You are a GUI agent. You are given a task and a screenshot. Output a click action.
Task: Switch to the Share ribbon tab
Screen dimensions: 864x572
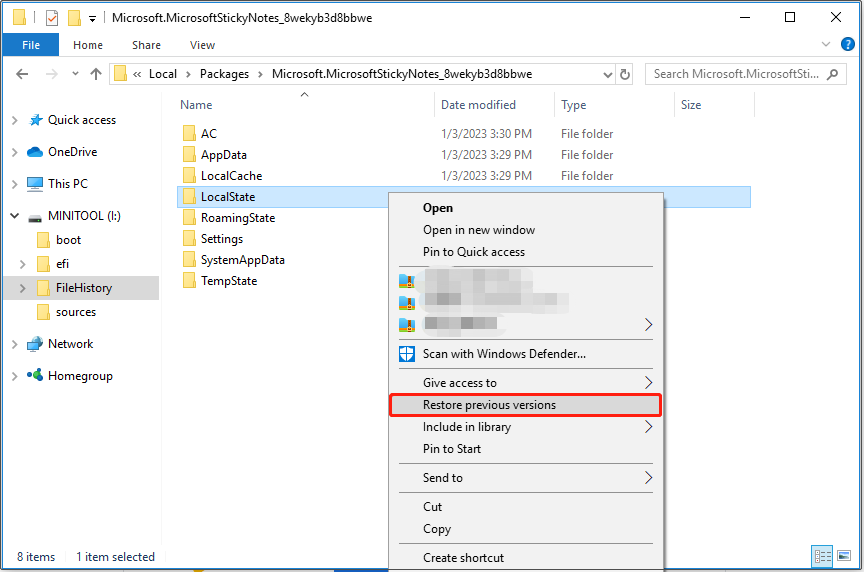[x=146, y=45]
